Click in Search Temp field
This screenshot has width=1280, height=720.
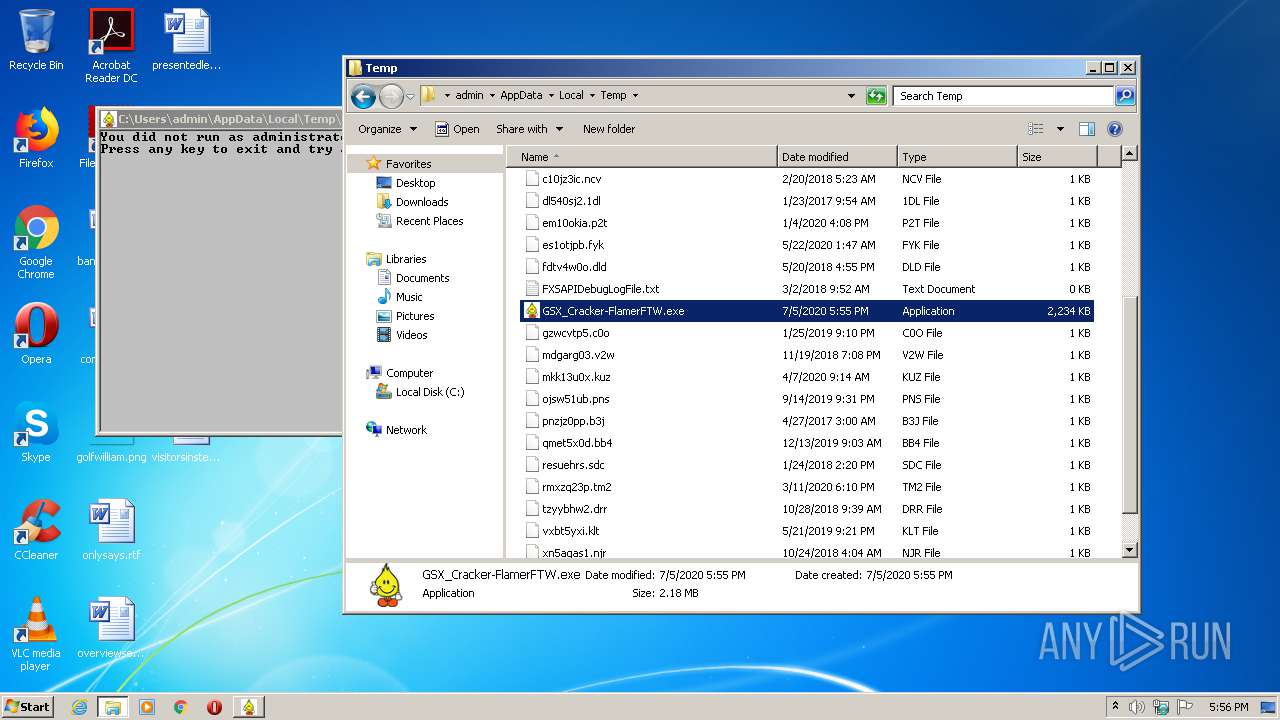[1003, 96]
